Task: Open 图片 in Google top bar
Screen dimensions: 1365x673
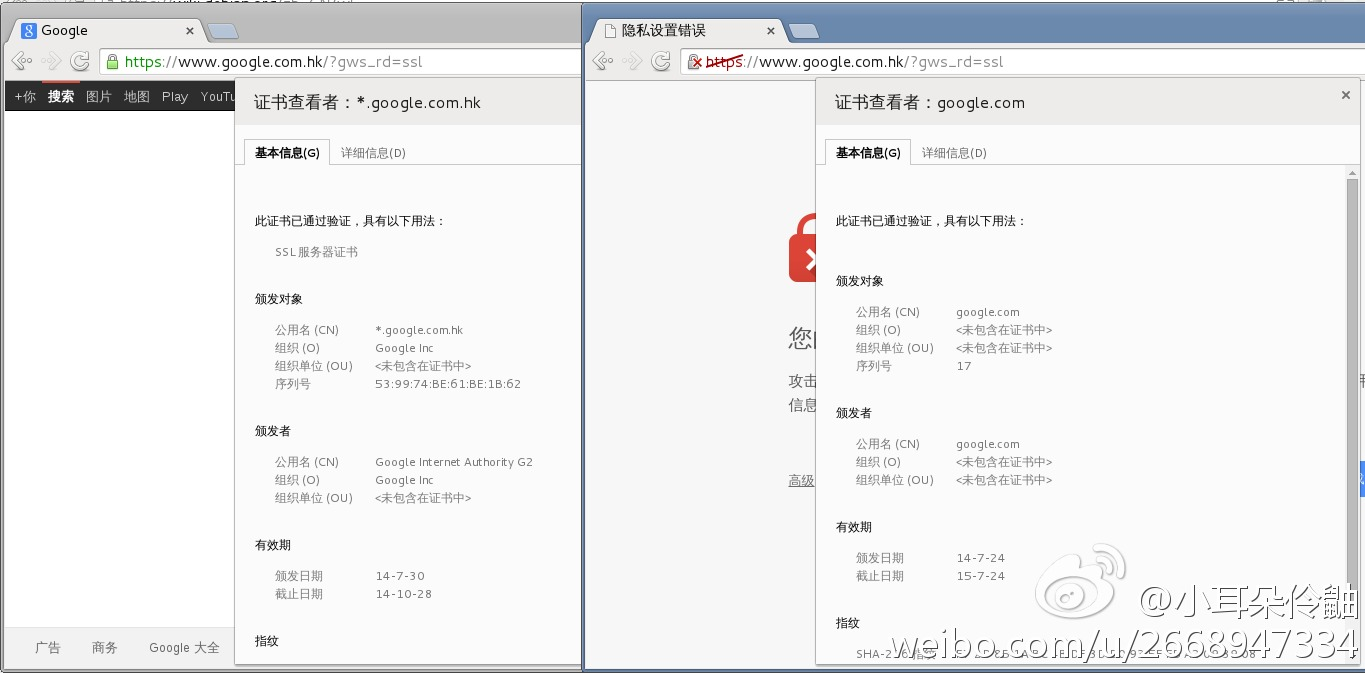Action: [99, 96]
